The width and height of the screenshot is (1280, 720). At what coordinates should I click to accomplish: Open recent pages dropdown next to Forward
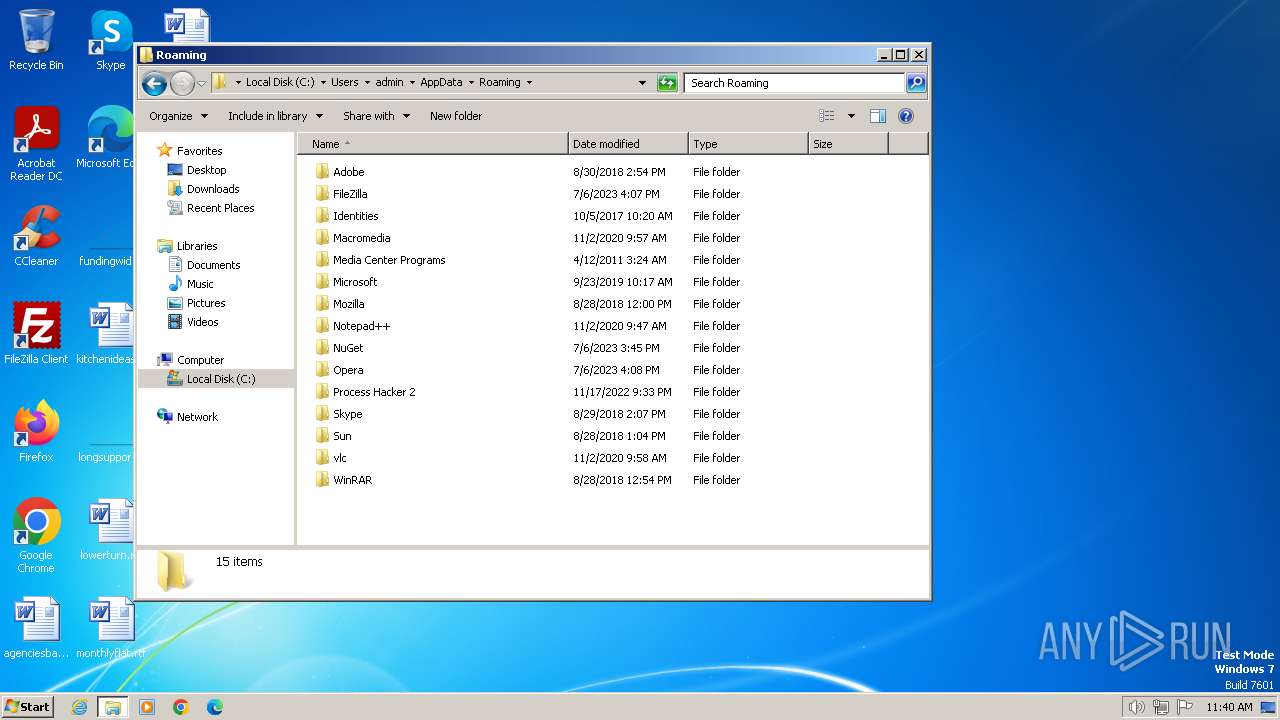pos(202,83)
